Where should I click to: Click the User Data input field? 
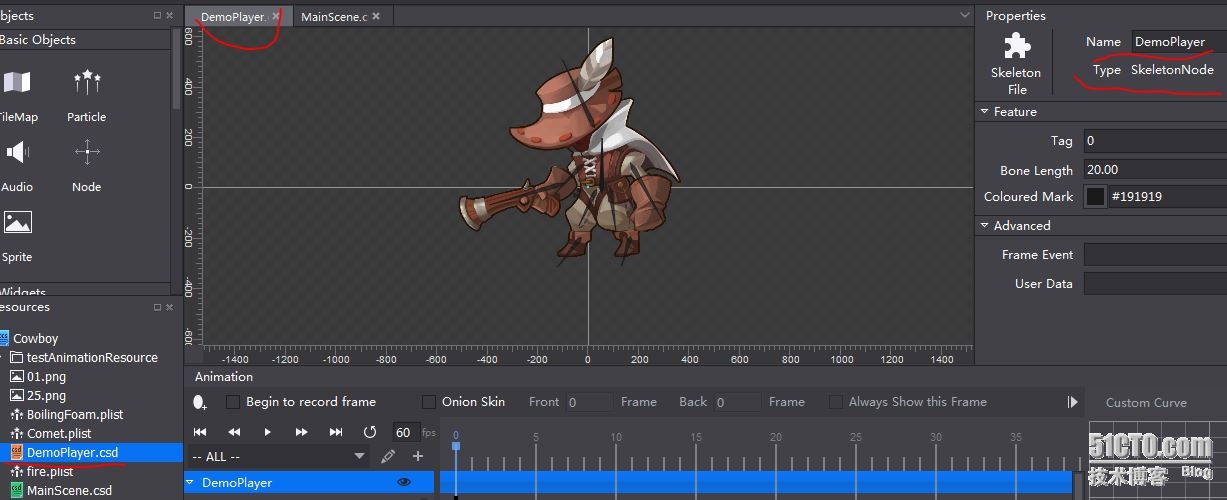1155,284
